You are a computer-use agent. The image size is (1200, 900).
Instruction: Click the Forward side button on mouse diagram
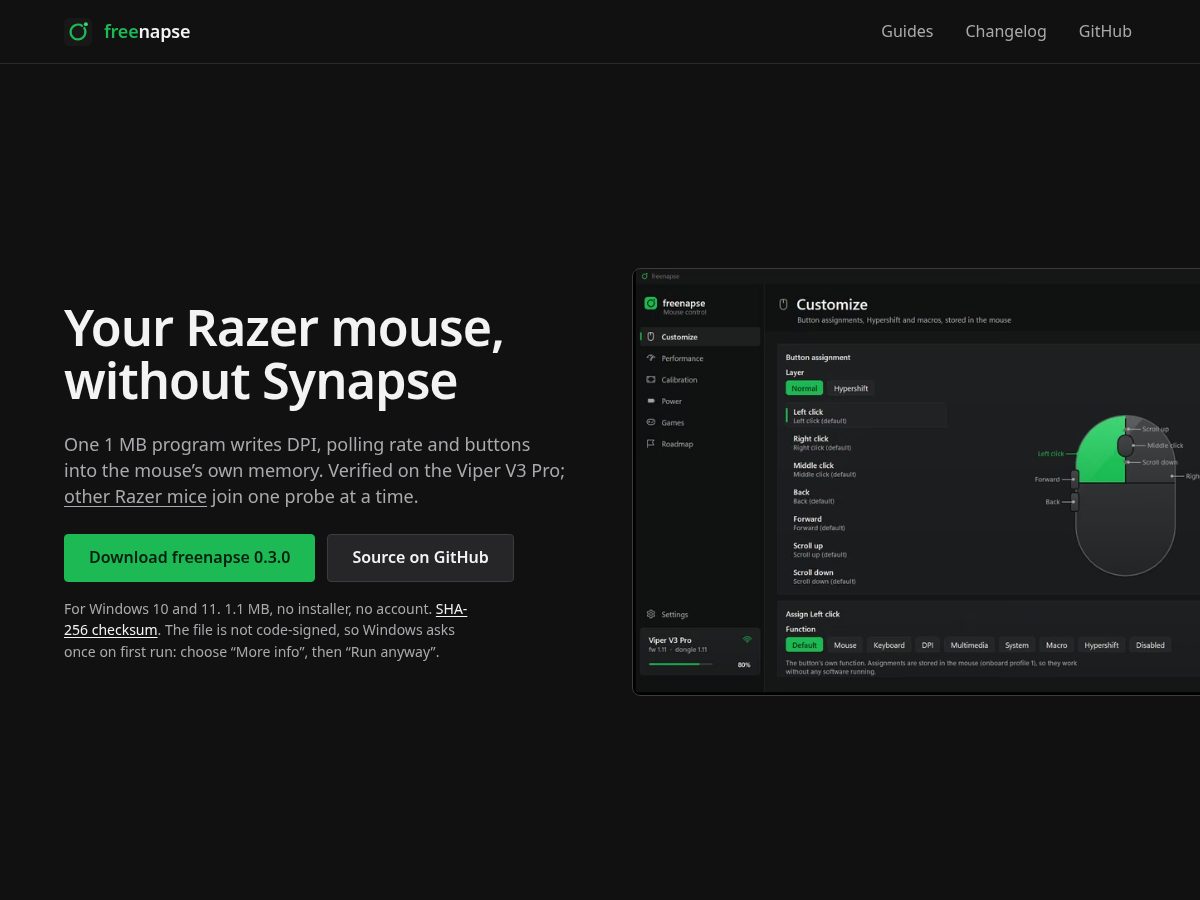(1075, 479)
